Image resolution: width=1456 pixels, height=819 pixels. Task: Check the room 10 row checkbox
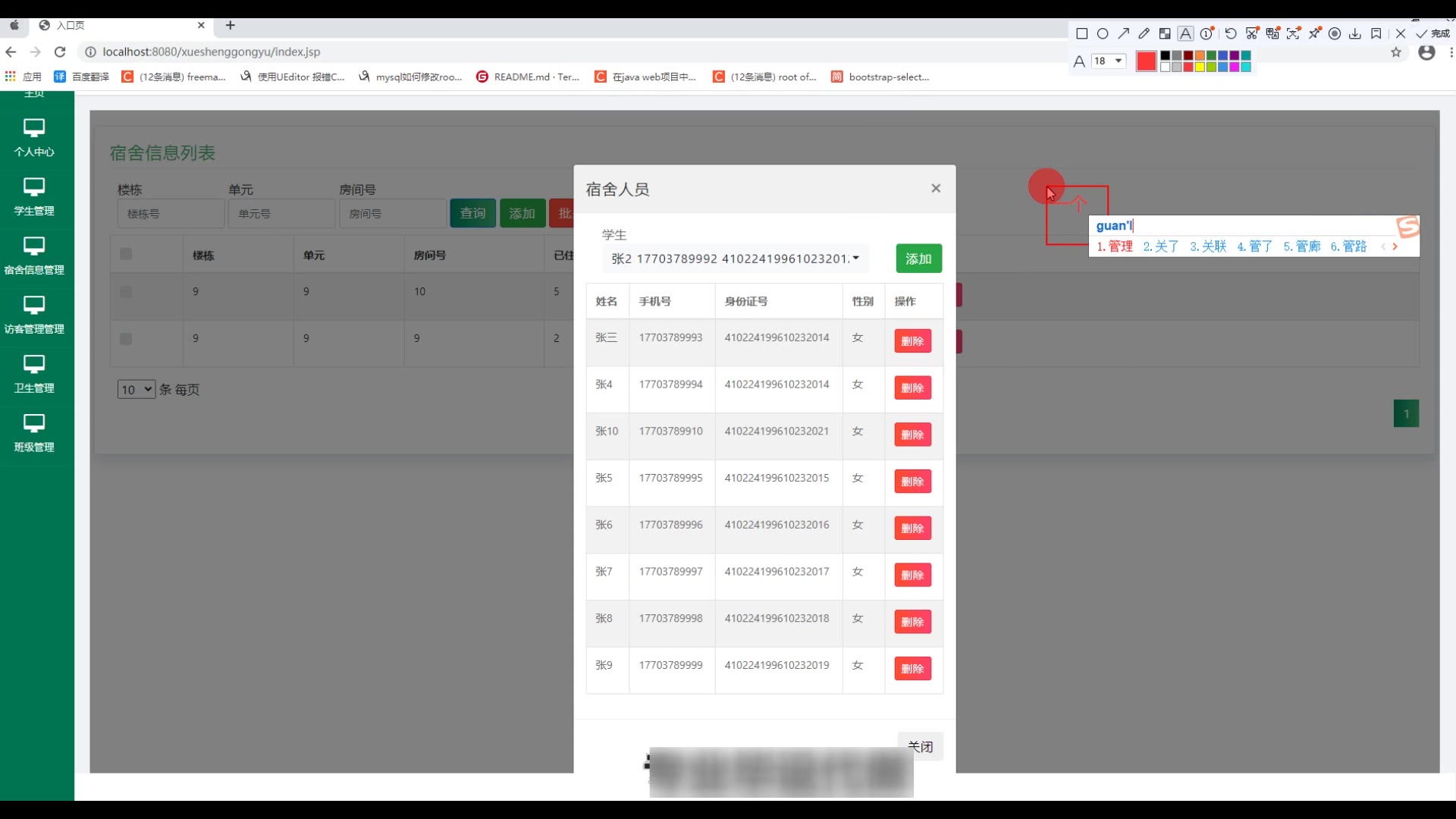tap(126, 292)
